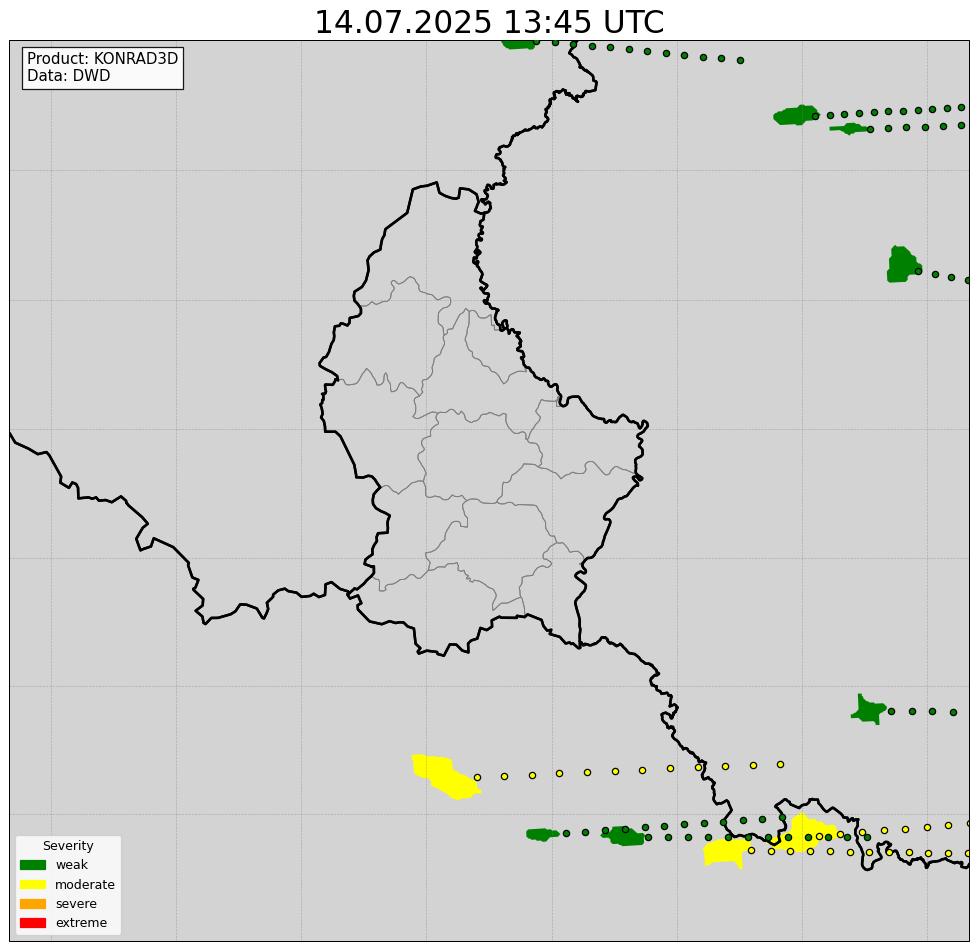Screen dimensions: 977x950
Task: Click the "extreme" legend label
Action: click(x=81, y=923)
